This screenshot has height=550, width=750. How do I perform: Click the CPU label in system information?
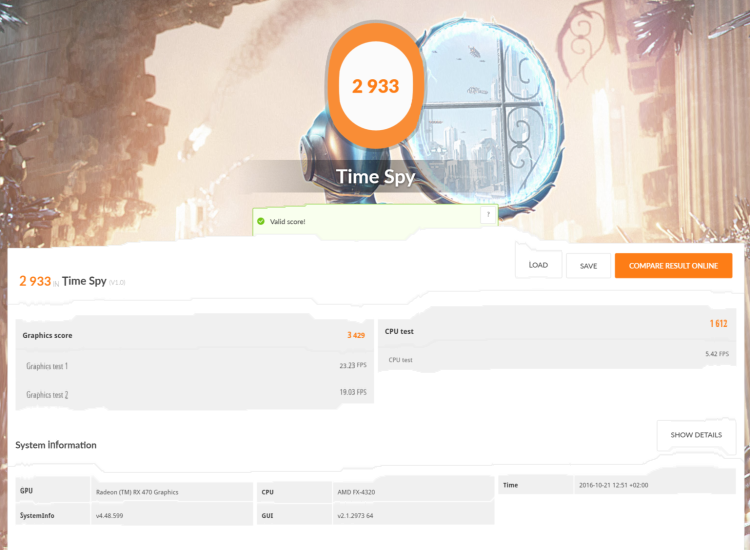[294, 492]
